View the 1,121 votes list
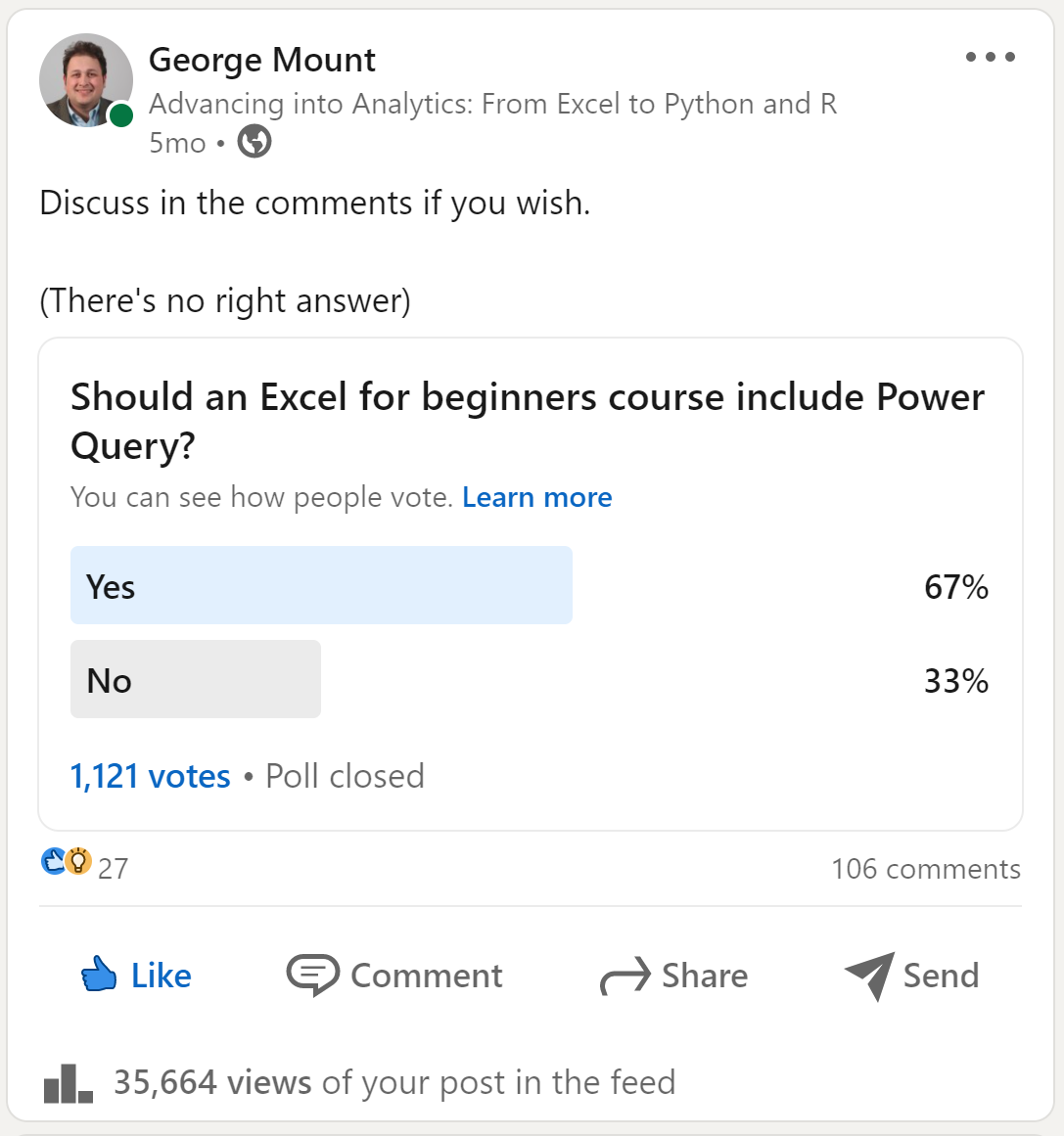This screenshot has height=1136, width=1064. tap(150, 776)
